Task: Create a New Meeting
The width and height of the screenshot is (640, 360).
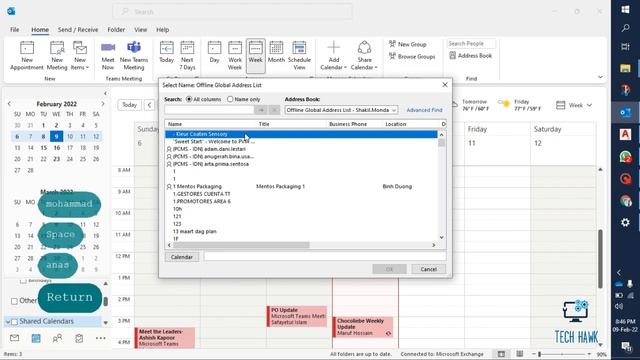Action: click(57, 56)
